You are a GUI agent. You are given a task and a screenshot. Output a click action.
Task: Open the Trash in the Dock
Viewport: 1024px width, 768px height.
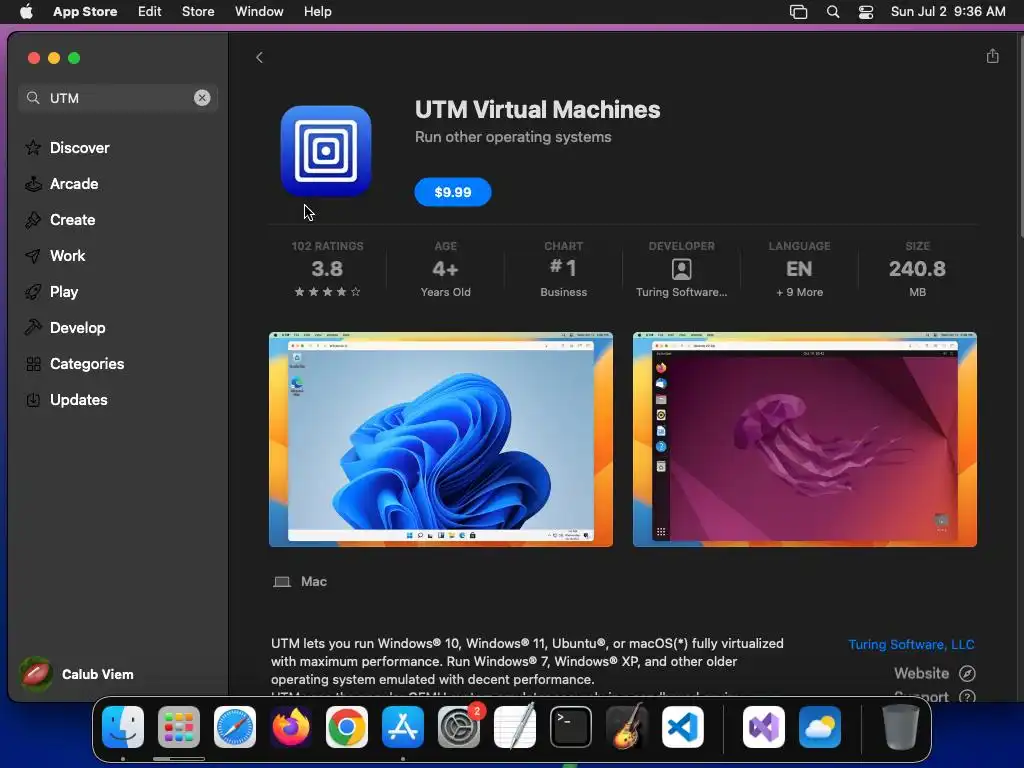(901, 727)
